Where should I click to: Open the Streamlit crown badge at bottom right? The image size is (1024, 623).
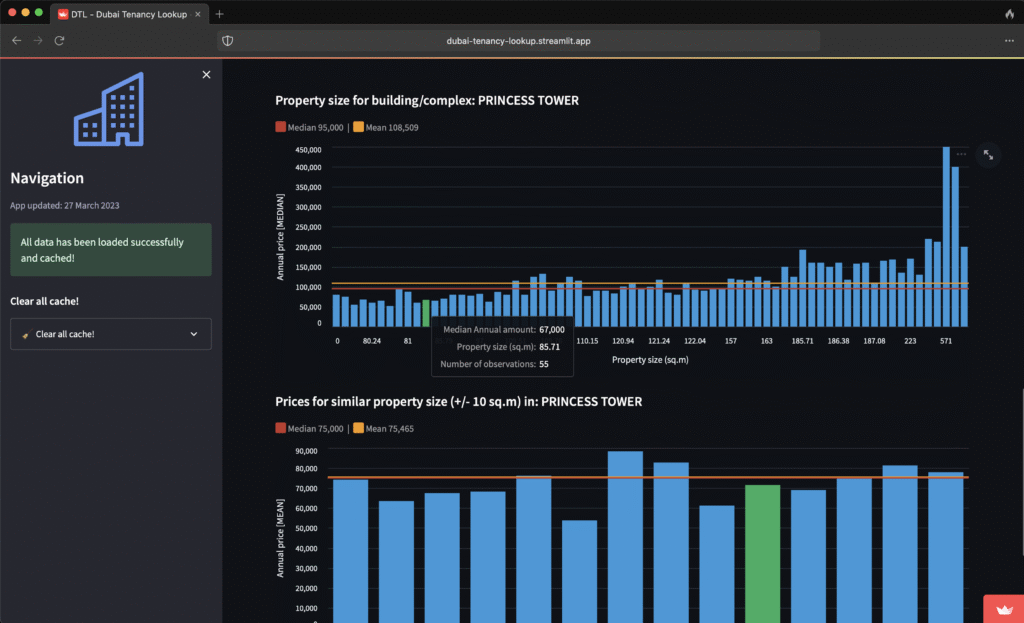pos(1003,608)
